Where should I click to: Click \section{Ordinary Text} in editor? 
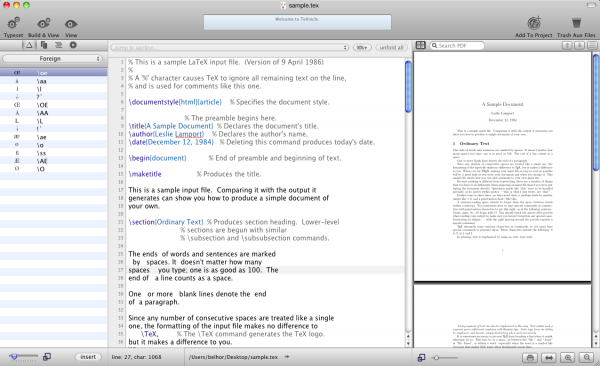[166, 222]
